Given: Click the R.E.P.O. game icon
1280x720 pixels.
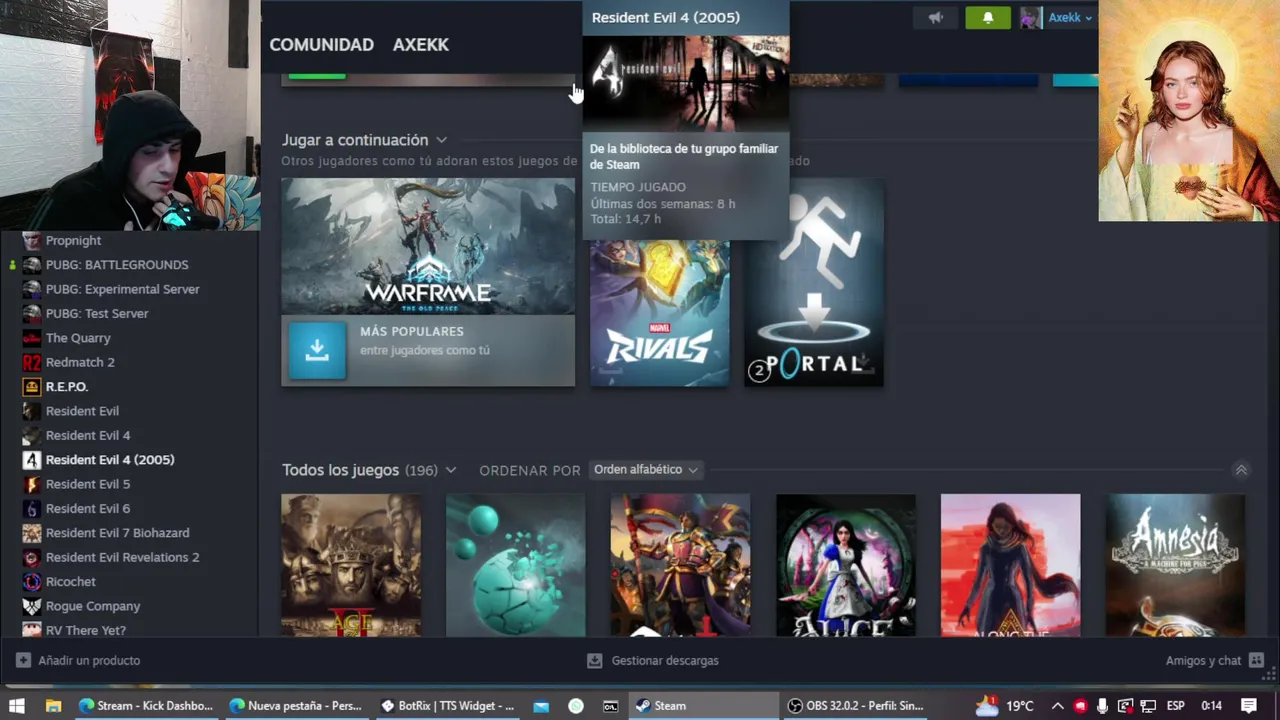Looking at the screenshot, I should point(32,387).
